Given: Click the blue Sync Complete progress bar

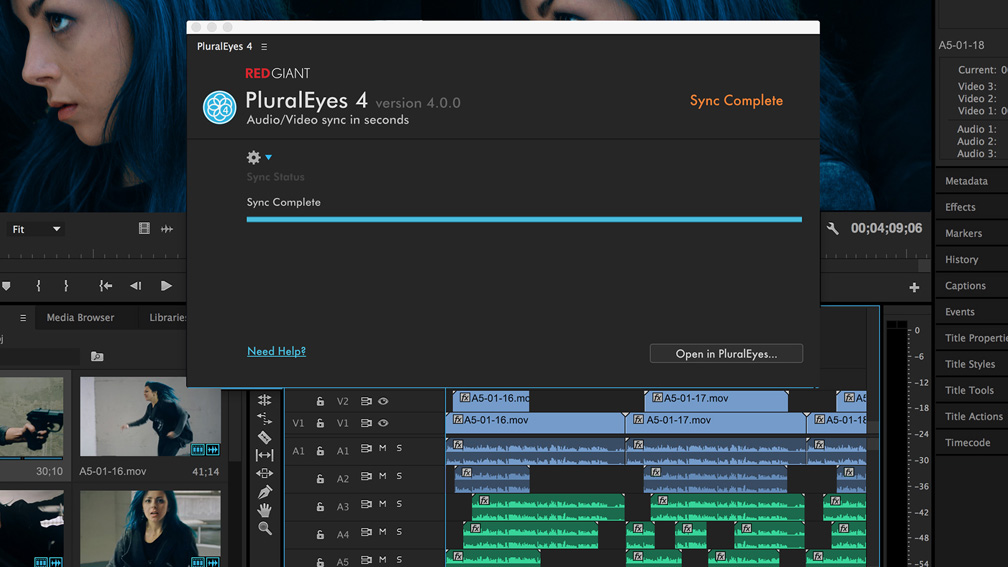Looking at the screenshot, I should pos(524,219).
